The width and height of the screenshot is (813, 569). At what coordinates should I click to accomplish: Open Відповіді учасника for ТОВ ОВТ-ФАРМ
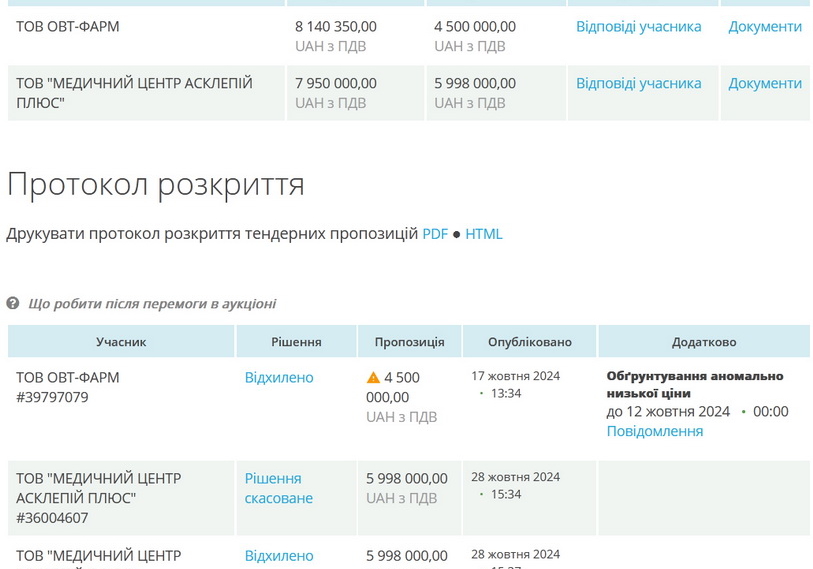638,27
